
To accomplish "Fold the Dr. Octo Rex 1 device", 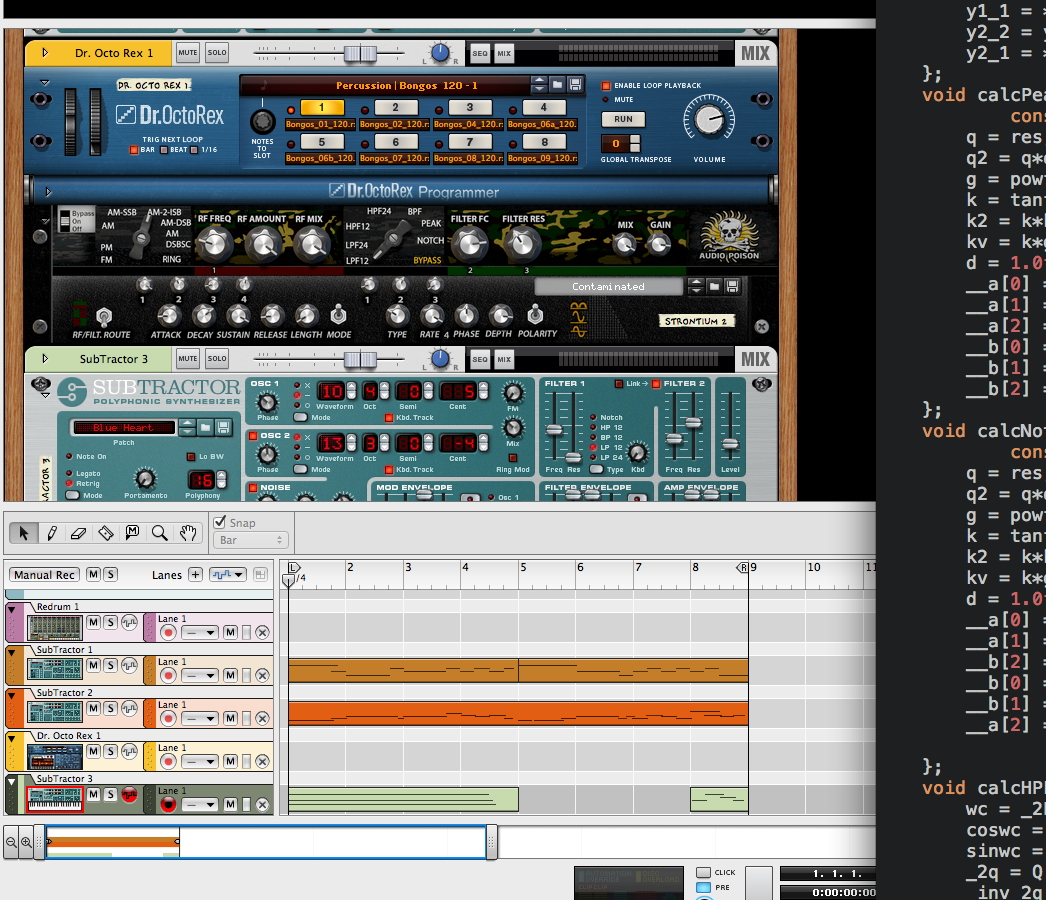I will 45,53.
